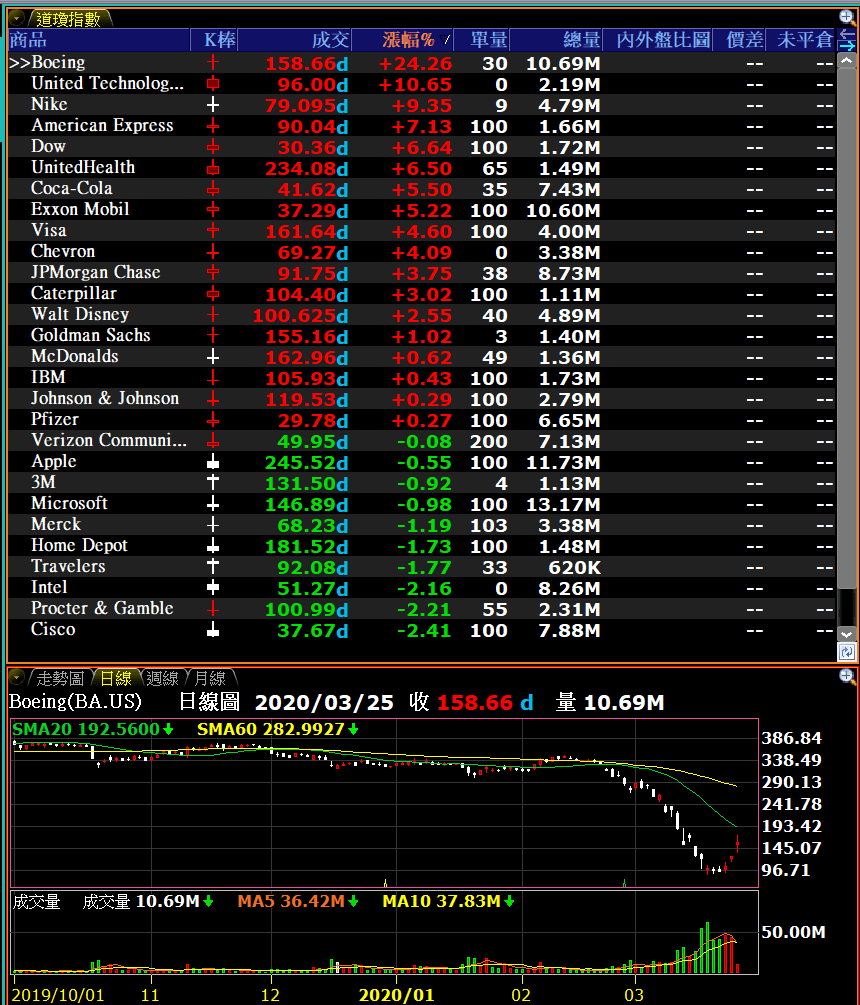
Task: Select the Exxon Mobil row
Action: 422,210
